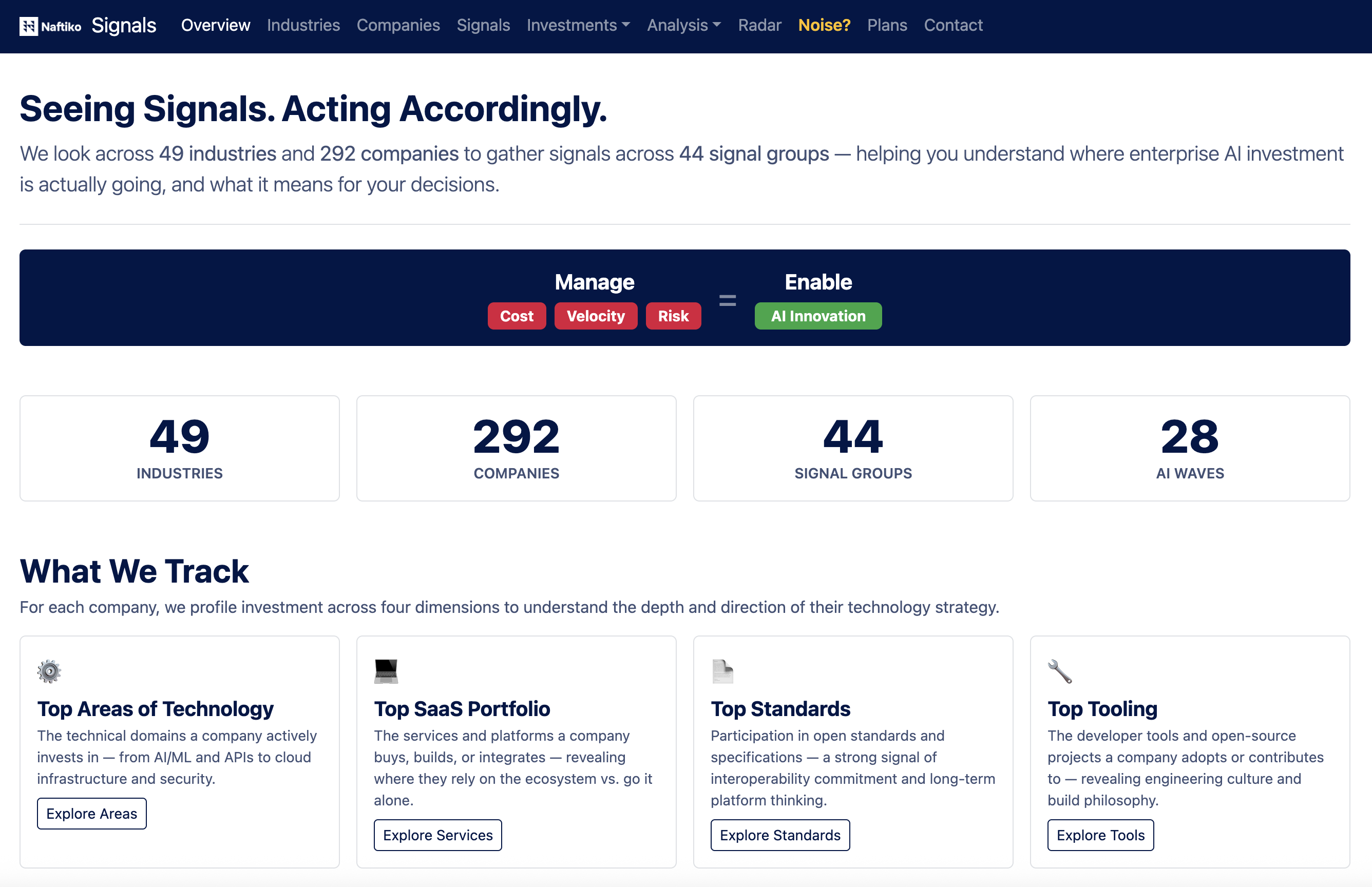Open the Contact page link
Image resolution: width=1372 pixels, height=887 pixels.
pyautogui.click(x=952, y=25)
